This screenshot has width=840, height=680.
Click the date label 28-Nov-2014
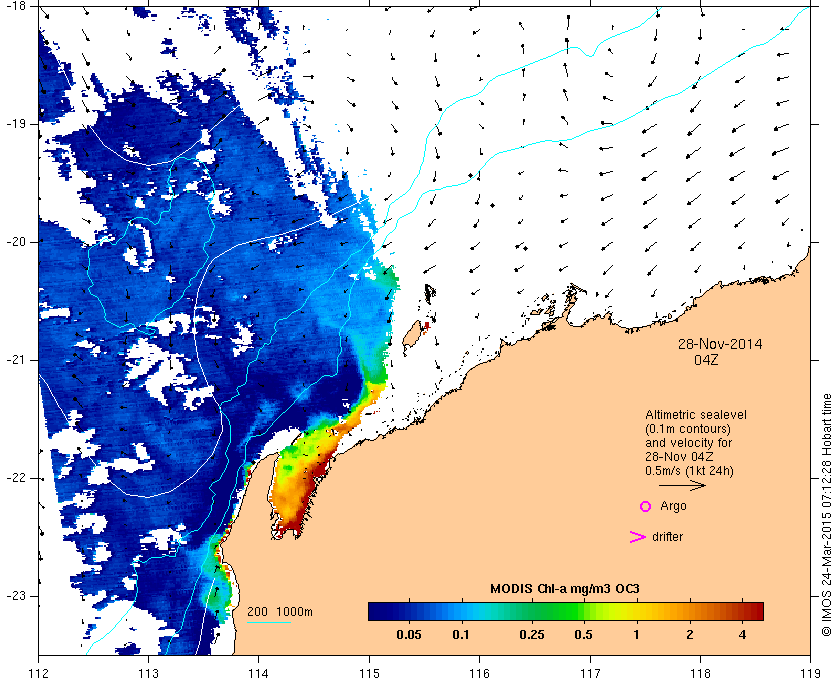coord(720,344)
